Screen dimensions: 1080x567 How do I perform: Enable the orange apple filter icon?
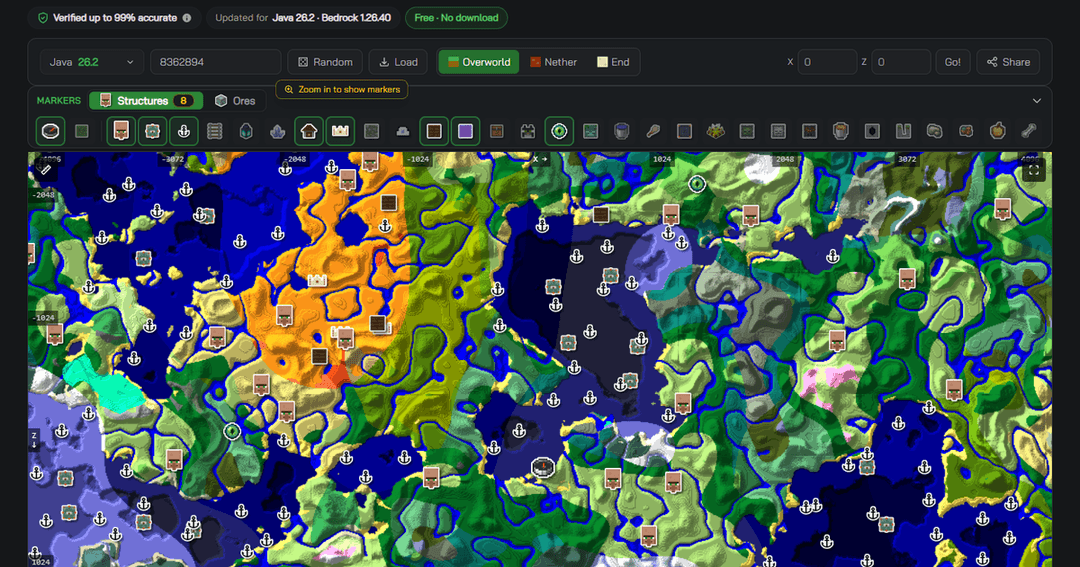[997, 131]
